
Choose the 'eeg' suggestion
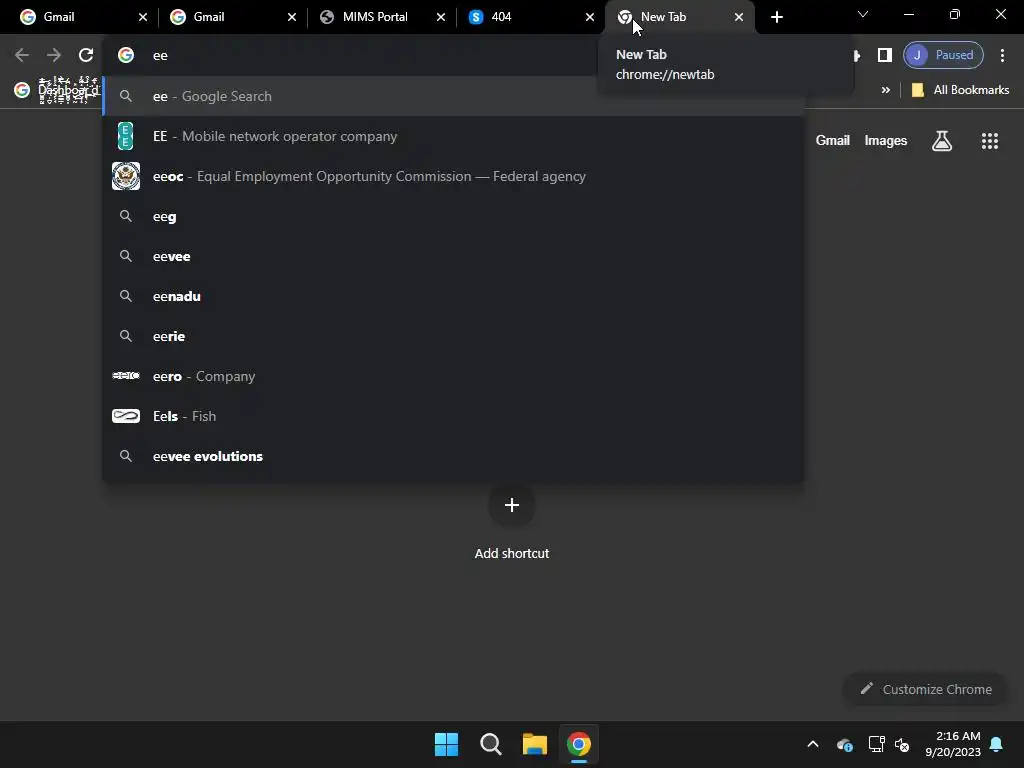pos(453,216)
